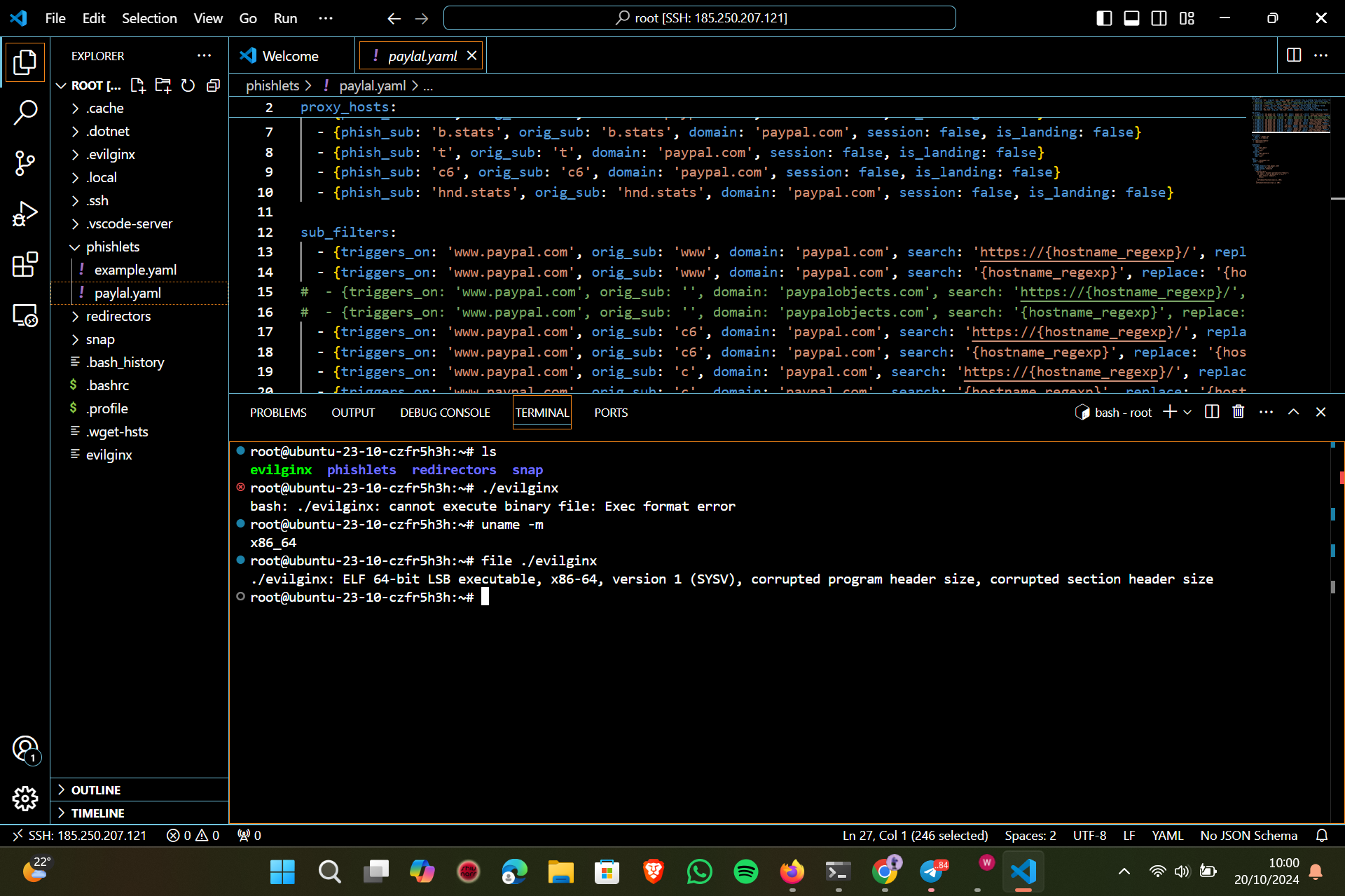Expand the TIMELINE section
1345x896 pixels.
coord(139,813)
